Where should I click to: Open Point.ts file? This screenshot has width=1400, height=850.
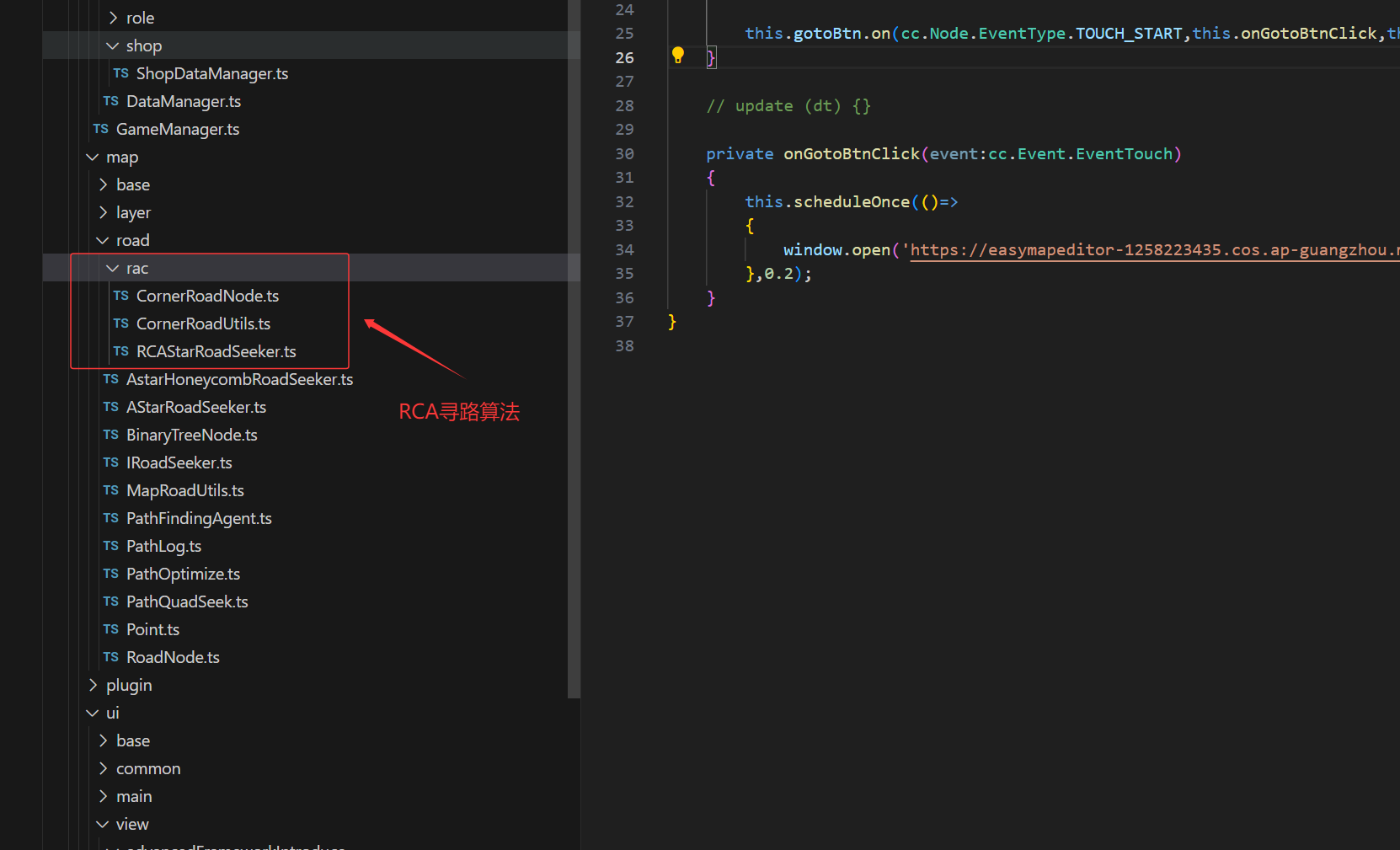152,629
